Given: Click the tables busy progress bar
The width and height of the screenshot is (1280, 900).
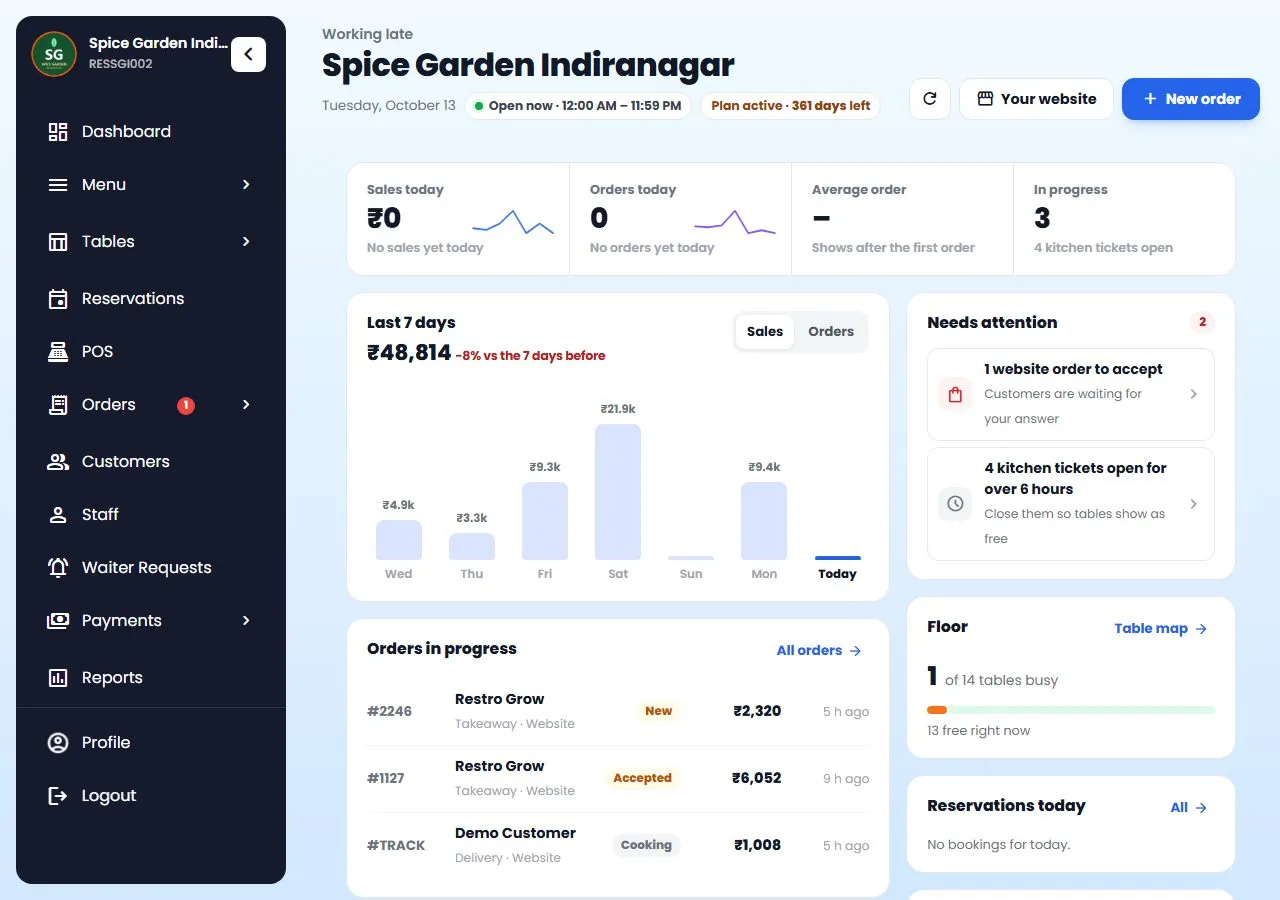Looking at the screenshot, I should (x=1071, y=710).
